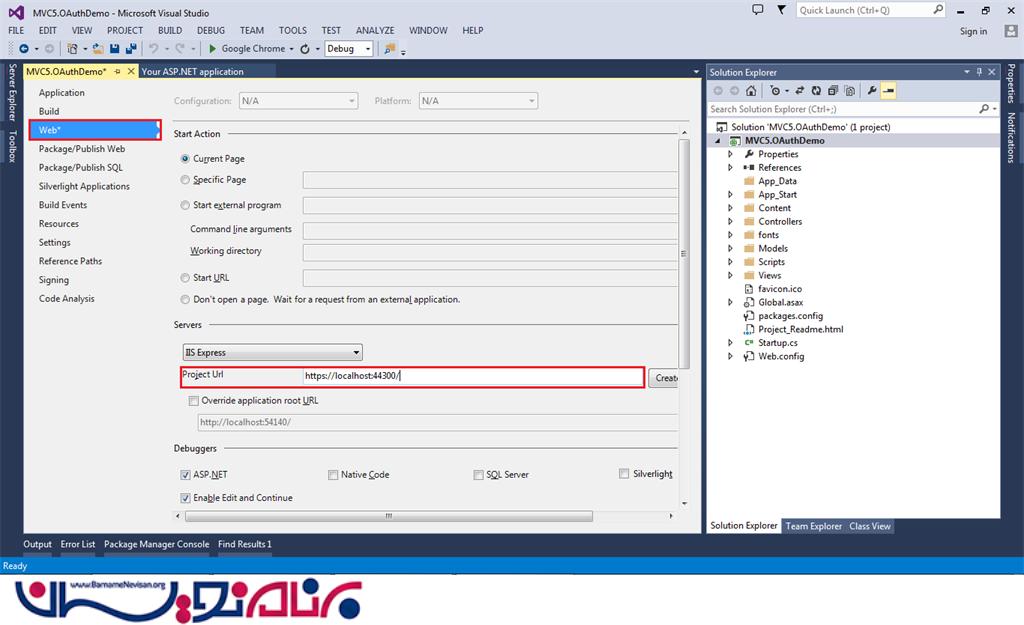Check the Native Code debugger option
The image size is (1024, 625).
pos(333,475)
